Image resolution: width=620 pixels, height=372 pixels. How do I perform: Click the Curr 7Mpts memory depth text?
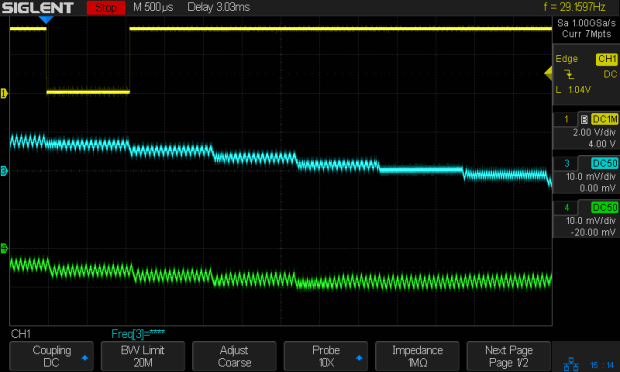click(586, 34)
